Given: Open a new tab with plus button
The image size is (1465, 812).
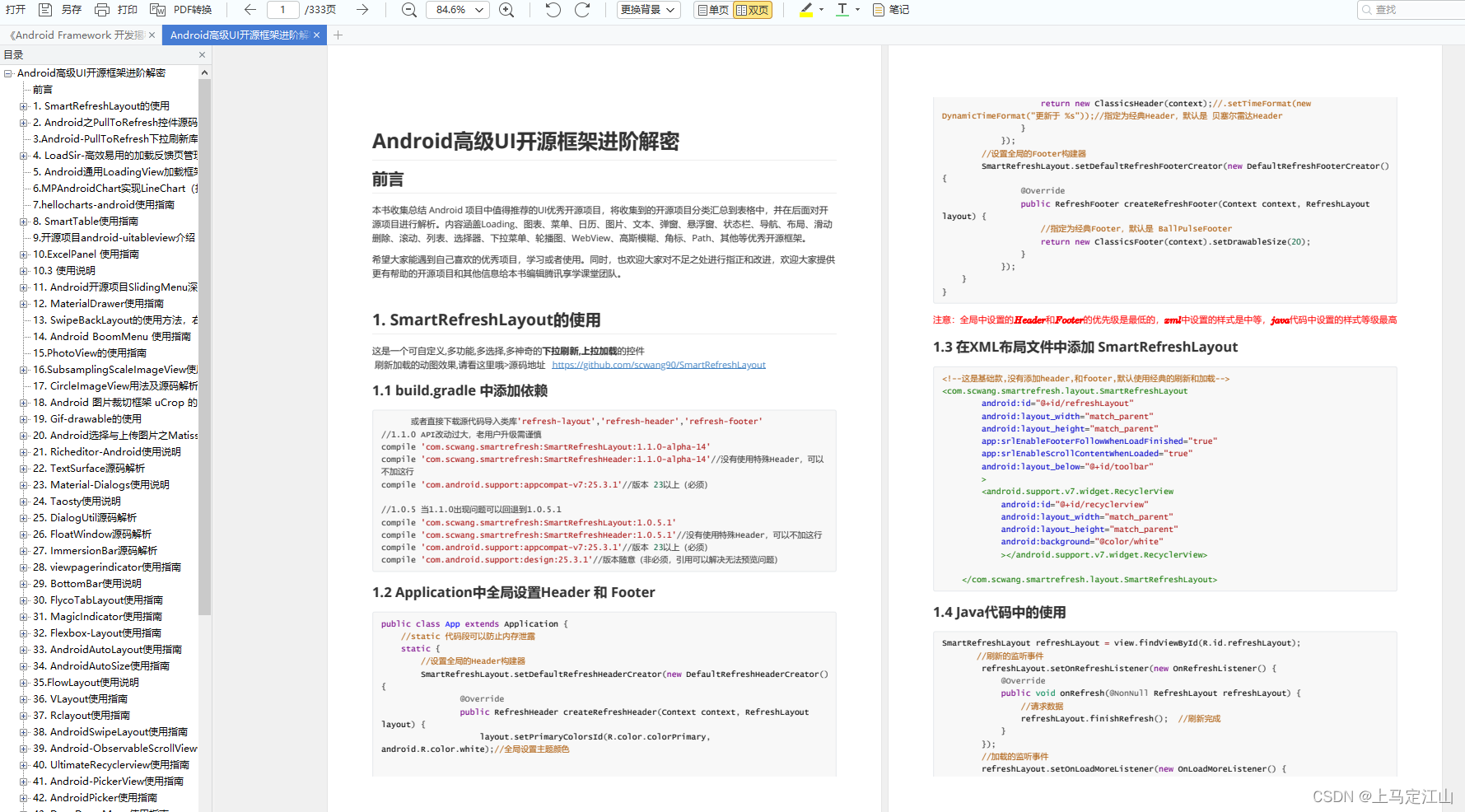Looking at the screenshot, I should click(x=338, y=35).
